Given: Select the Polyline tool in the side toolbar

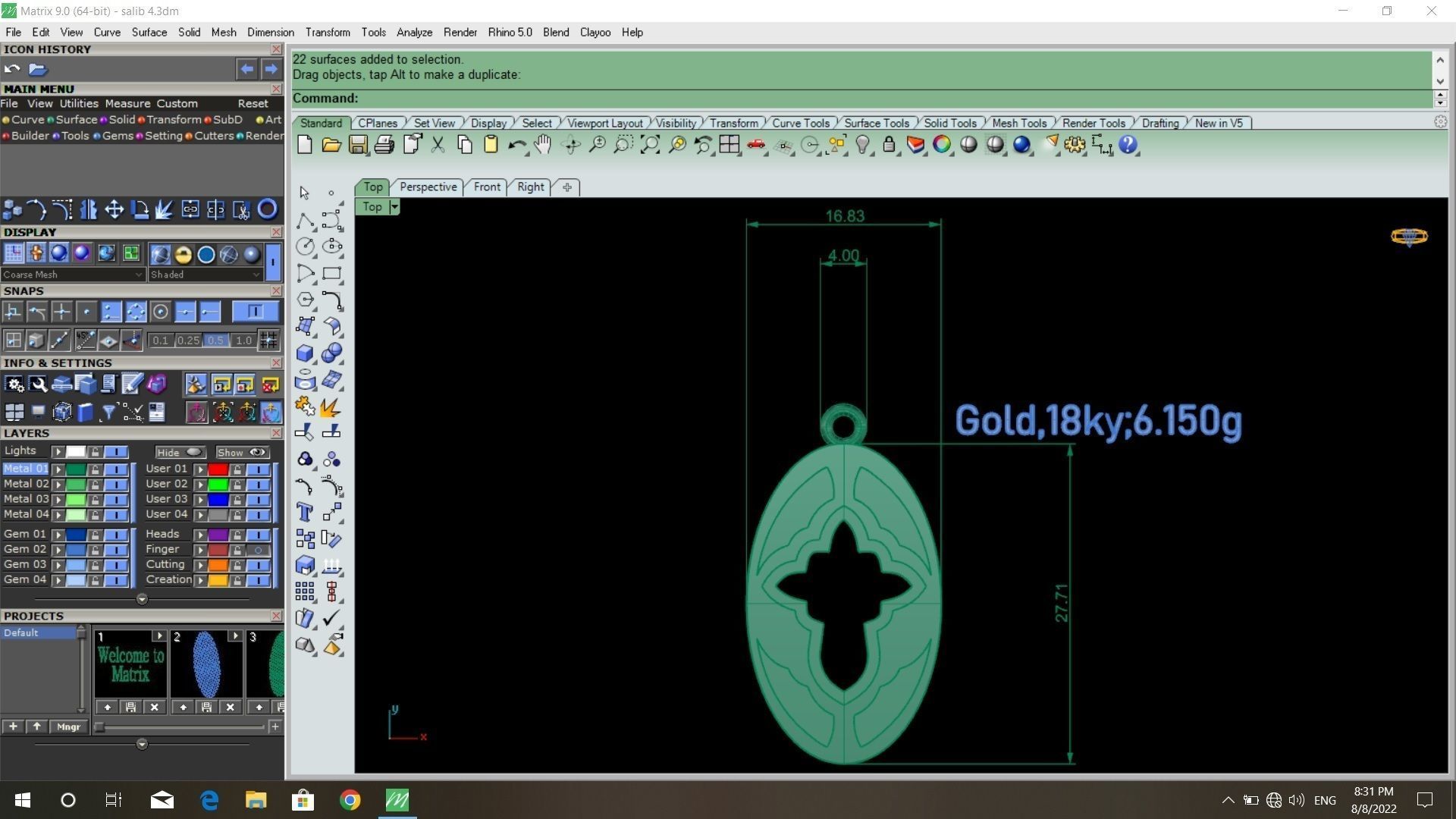Looking at the screenshot, I should click(x=305, y=221).
